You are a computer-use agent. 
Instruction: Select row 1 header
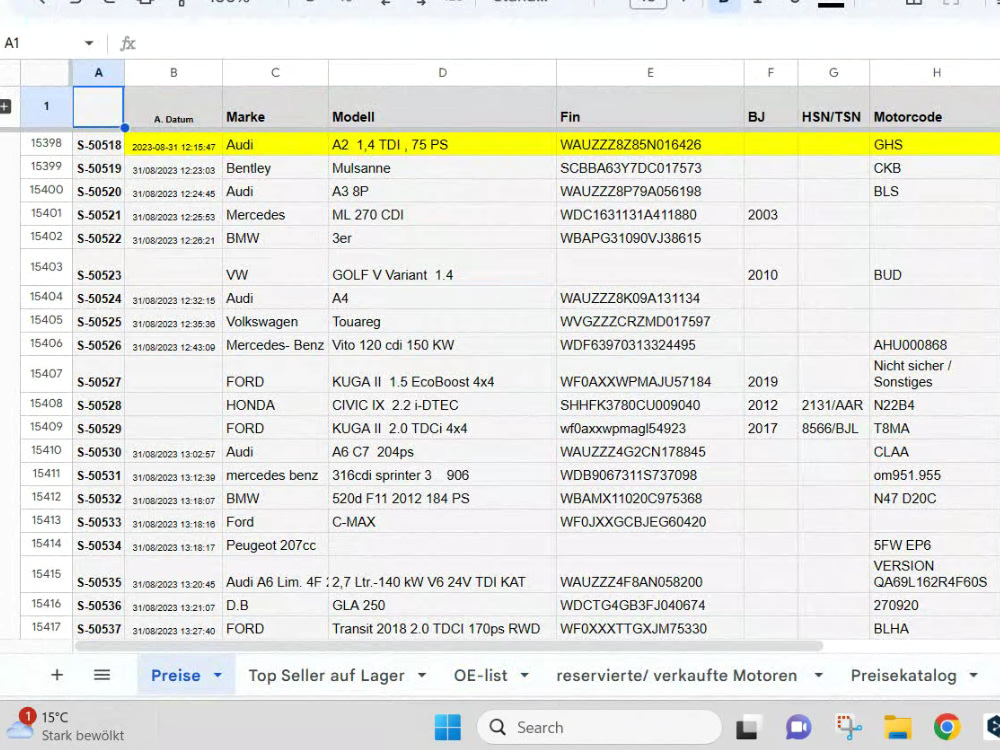(x=46, y=107)
